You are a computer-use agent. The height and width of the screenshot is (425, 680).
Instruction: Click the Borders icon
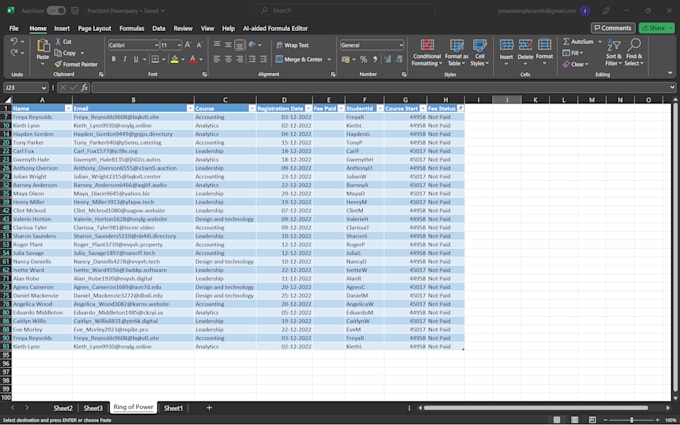click(x=155, y=59)
